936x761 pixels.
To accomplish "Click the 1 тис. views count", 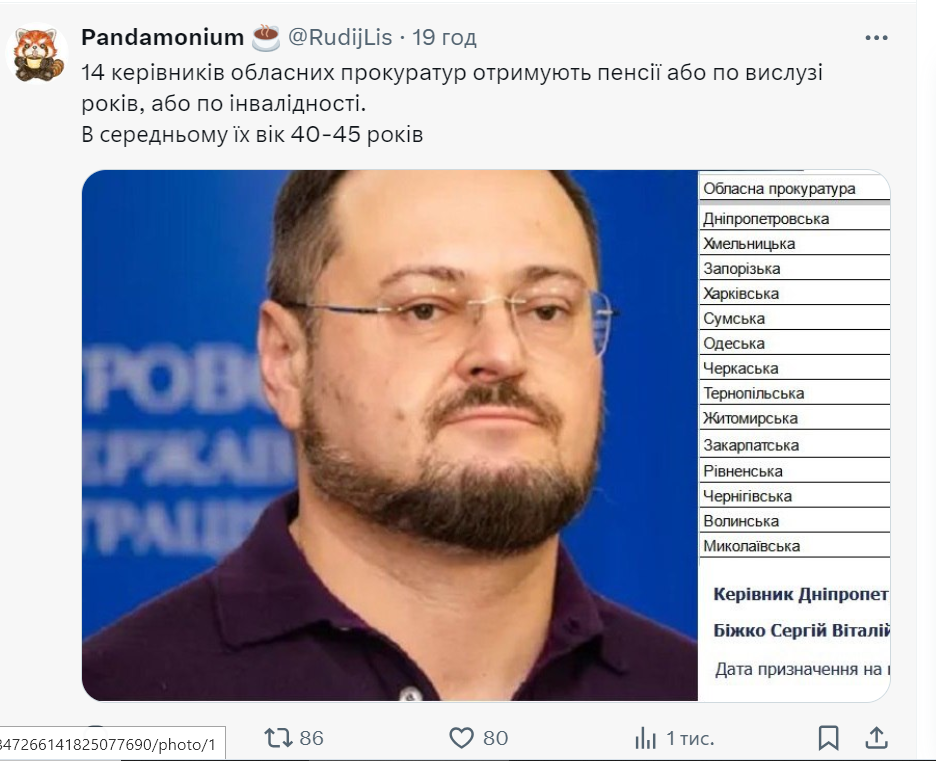I will (690, 738).
